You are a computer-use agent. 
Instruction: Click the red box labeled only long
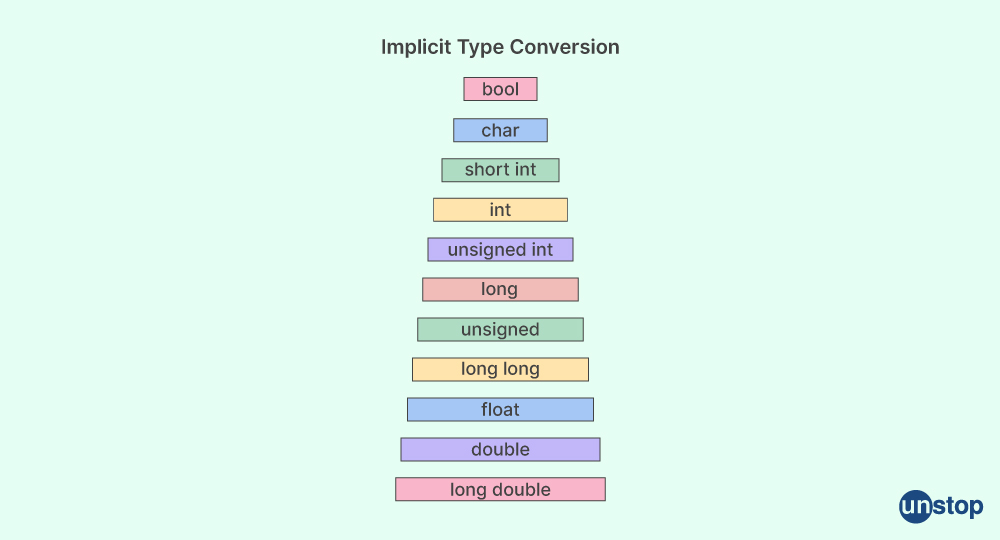[x=501, y=289]
